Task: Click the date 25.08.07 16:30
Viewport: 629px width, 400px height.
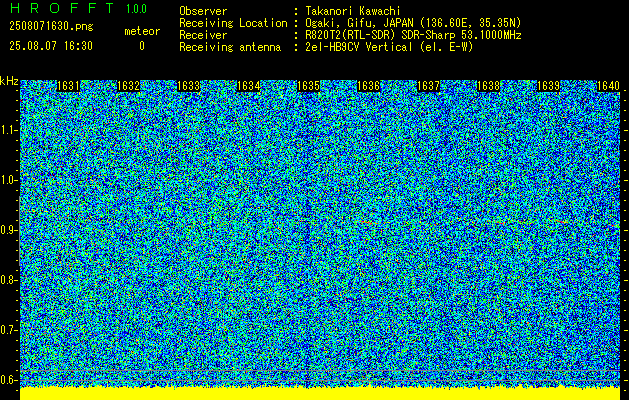Action: coord(51,46)
